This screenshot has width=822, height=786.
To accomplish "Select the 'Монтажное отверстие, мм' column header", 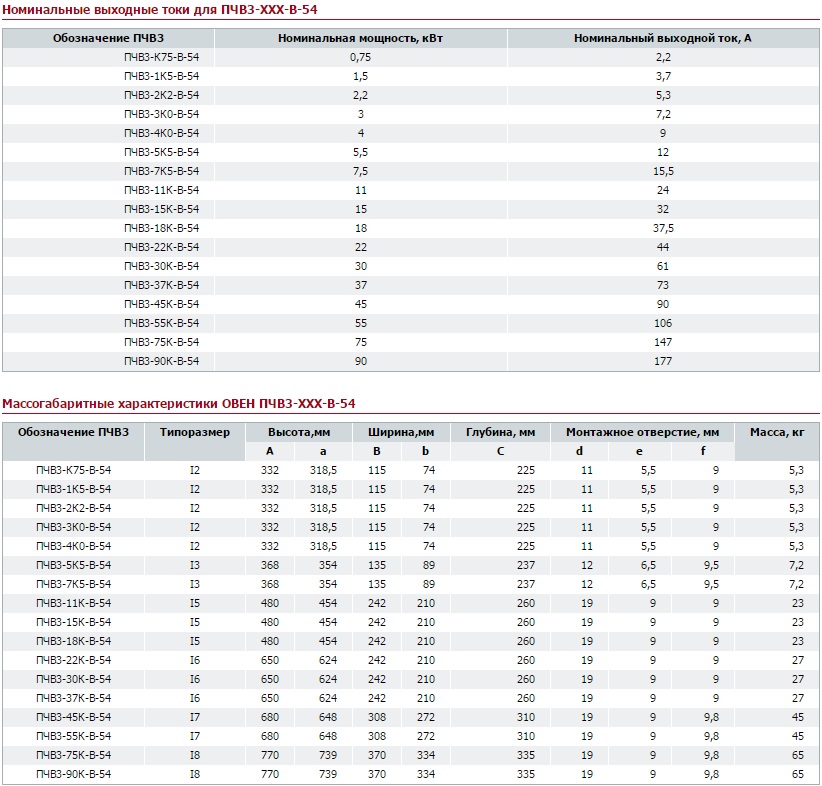I will [642, 433].
